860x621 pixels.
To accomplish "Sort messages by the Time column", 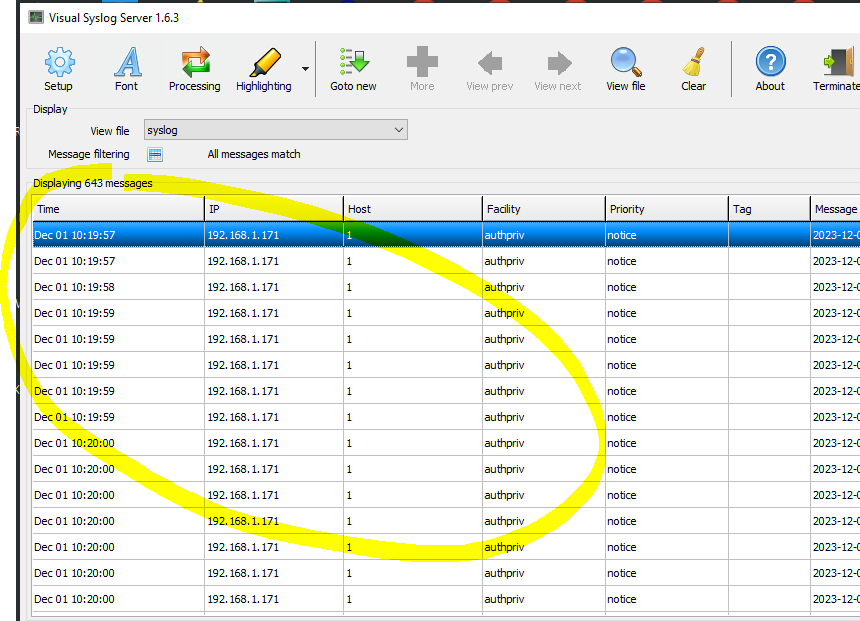I will click(118, 208).
